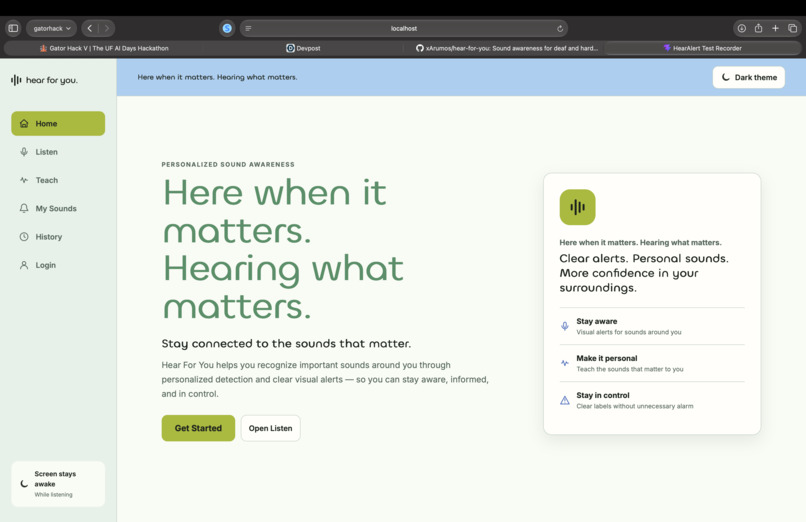
Task: Click the Teach waveform icon in sidebar
Action: point(24,180)
